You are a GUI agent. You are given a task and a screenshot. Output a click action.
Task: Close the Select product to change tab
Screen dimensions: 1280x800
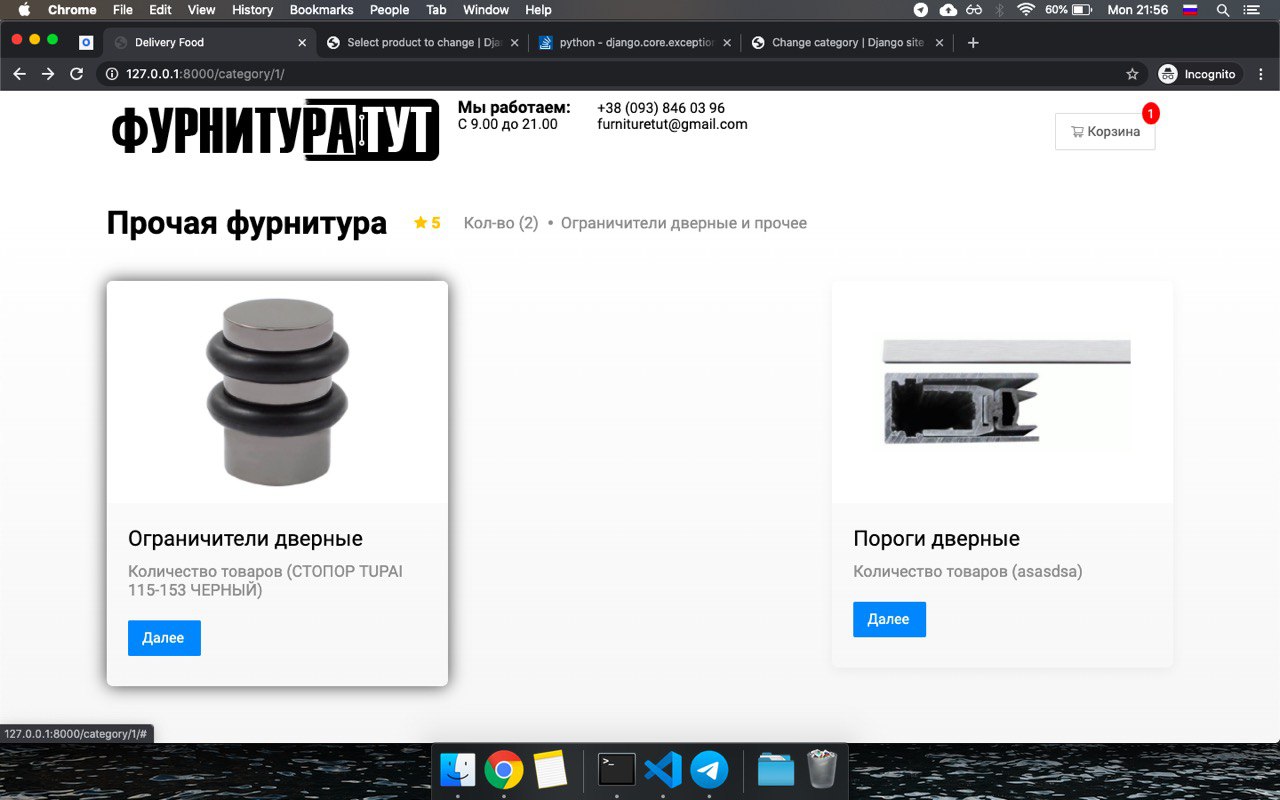[515, 43]
